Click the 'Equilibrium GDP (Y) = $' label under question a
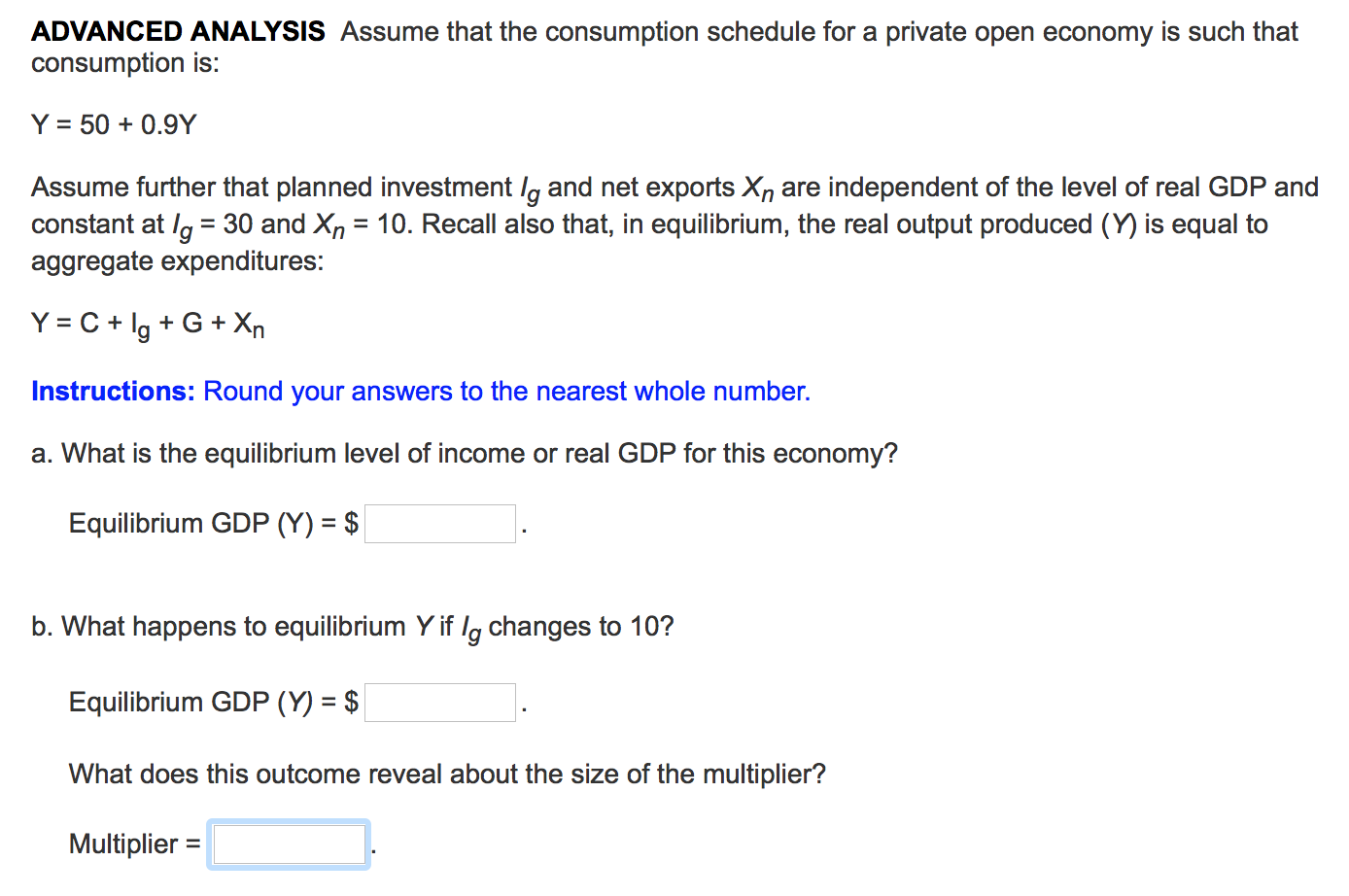This screenshot has width=1349, height=896. coord(213,524)
